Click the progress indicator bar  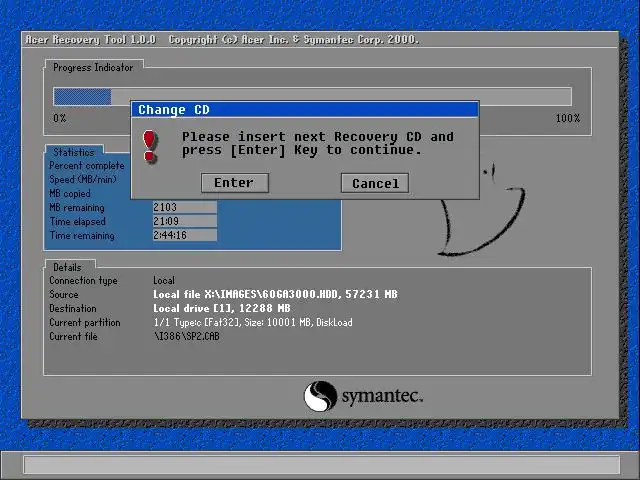(312, 97)
